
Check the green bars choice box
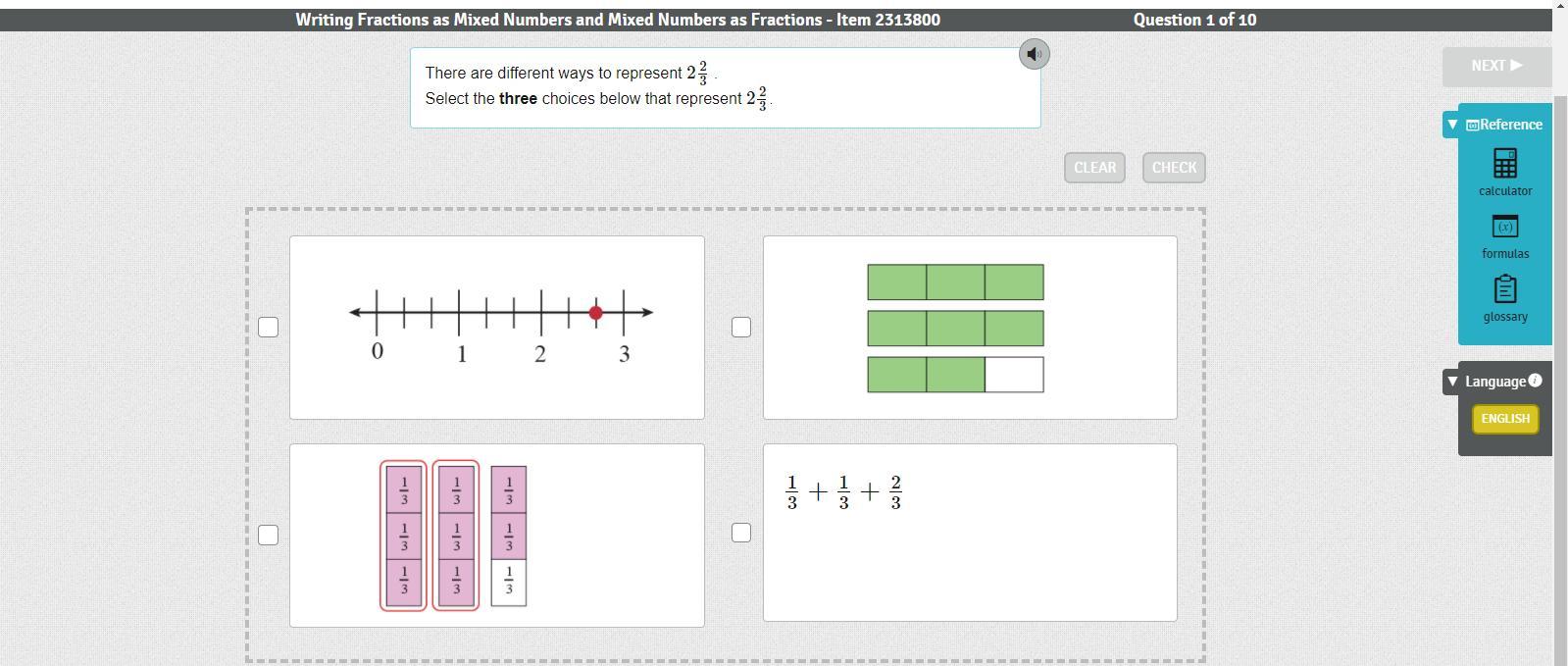coord(741,327)
